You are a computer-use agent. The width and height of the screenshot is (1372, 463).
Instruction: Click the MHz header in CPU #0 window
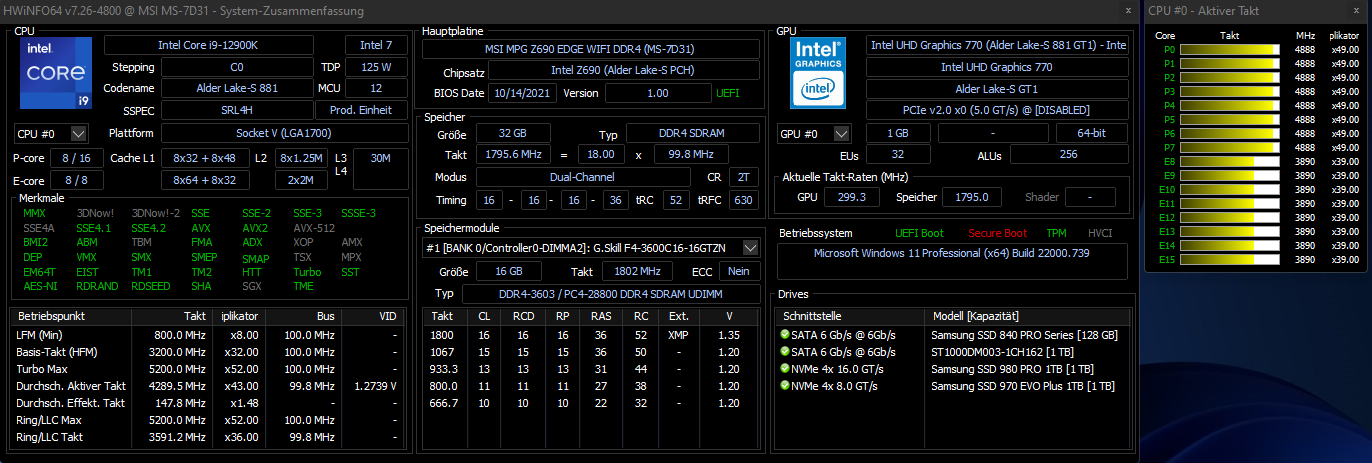point(1305,35)
